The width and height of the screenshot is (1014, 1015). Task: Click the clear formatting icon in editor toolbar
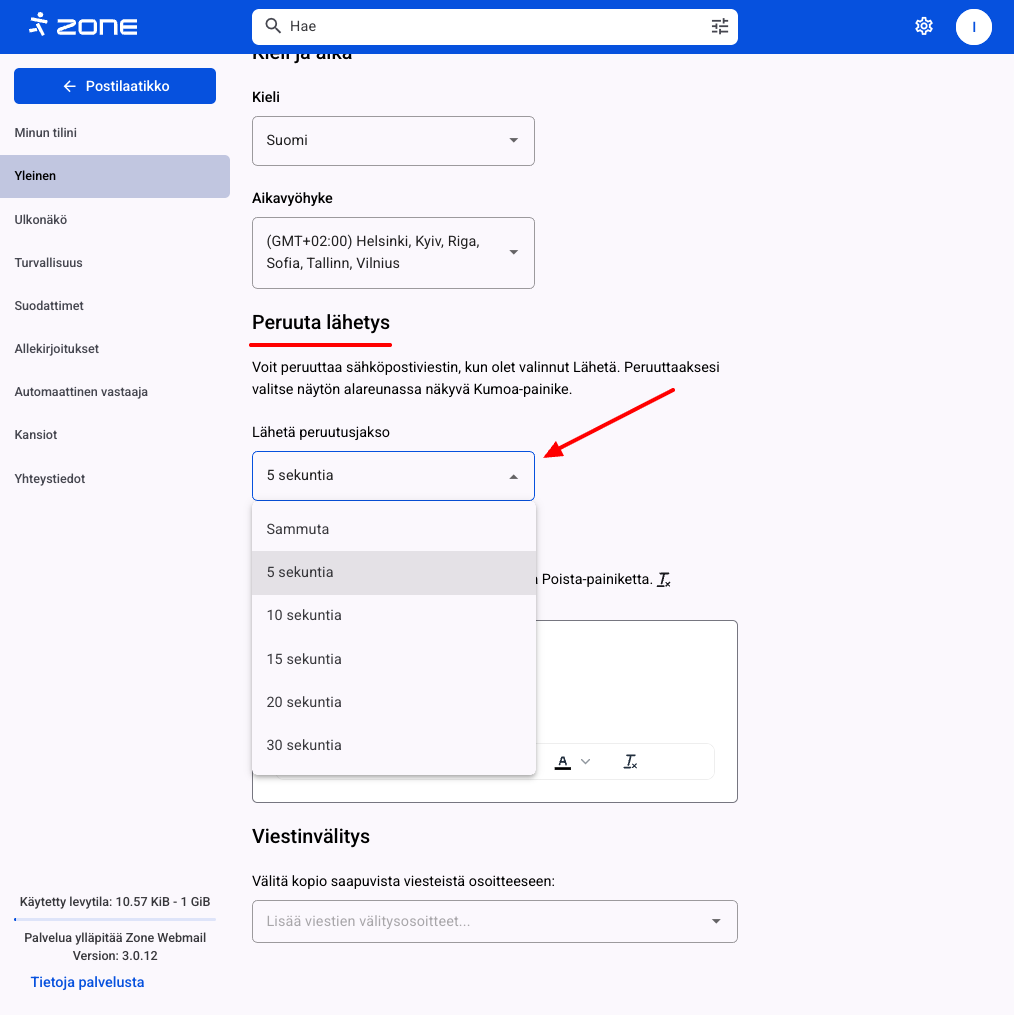pyautogui.click(x=631, y=762)
